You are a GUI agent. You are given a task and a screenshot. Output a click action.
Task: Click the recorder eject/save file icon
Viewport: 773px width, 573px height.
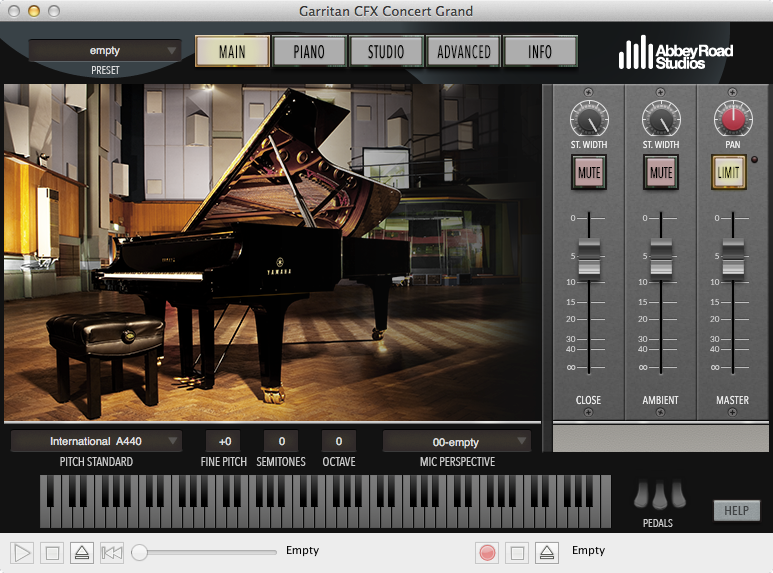[547, 553]
